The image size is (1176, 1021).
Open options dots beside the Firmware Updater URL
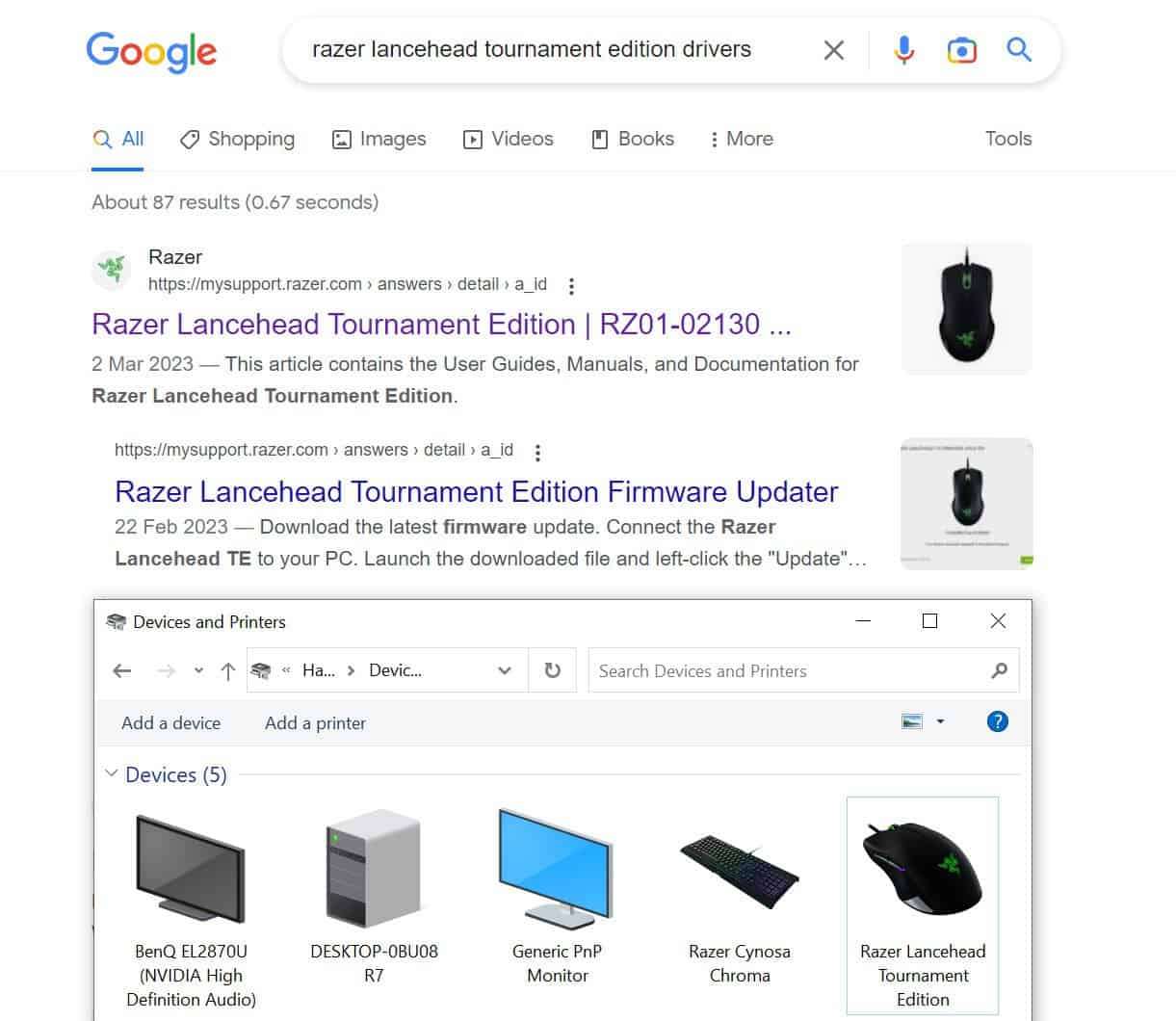pyautogui.click(x=537, y=452)
